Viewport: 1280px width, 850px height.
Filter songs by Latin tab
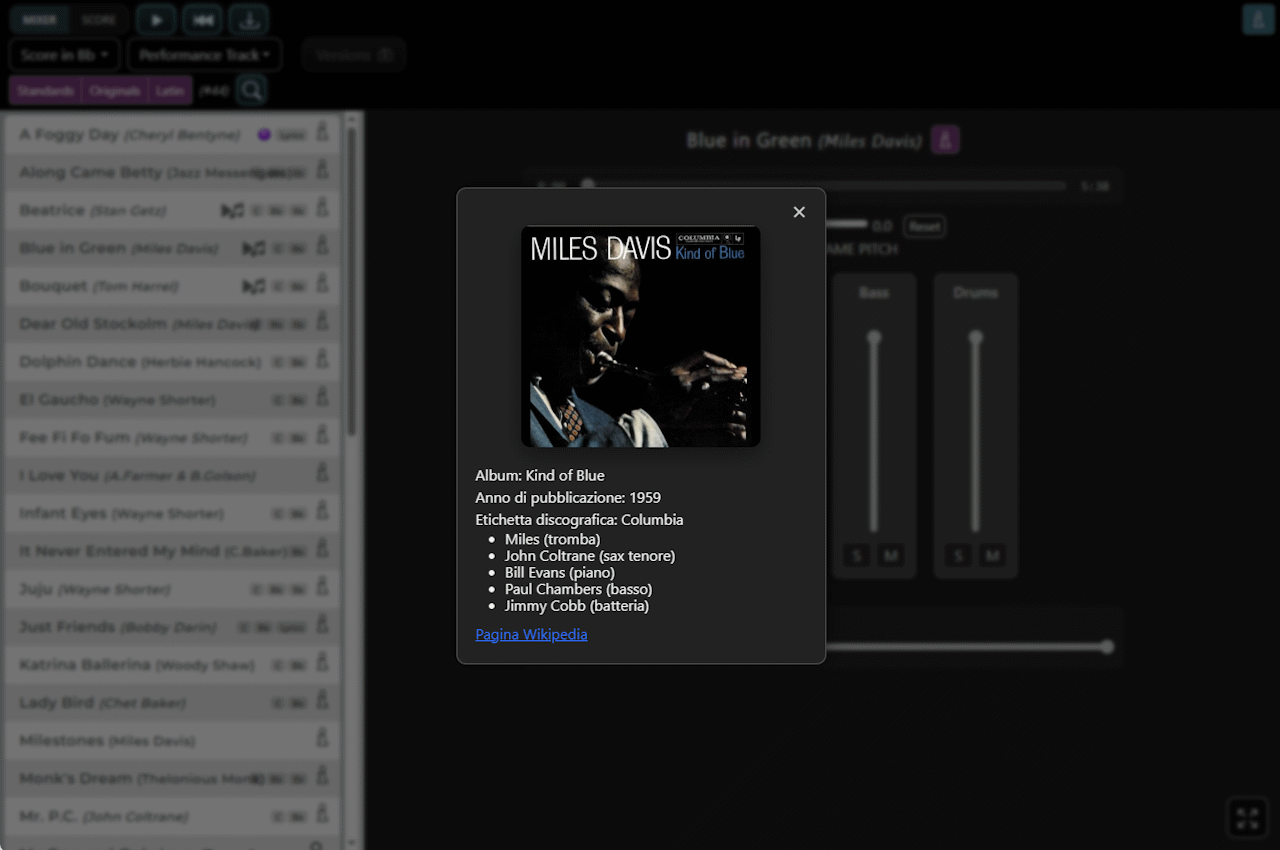click(170, 90)
